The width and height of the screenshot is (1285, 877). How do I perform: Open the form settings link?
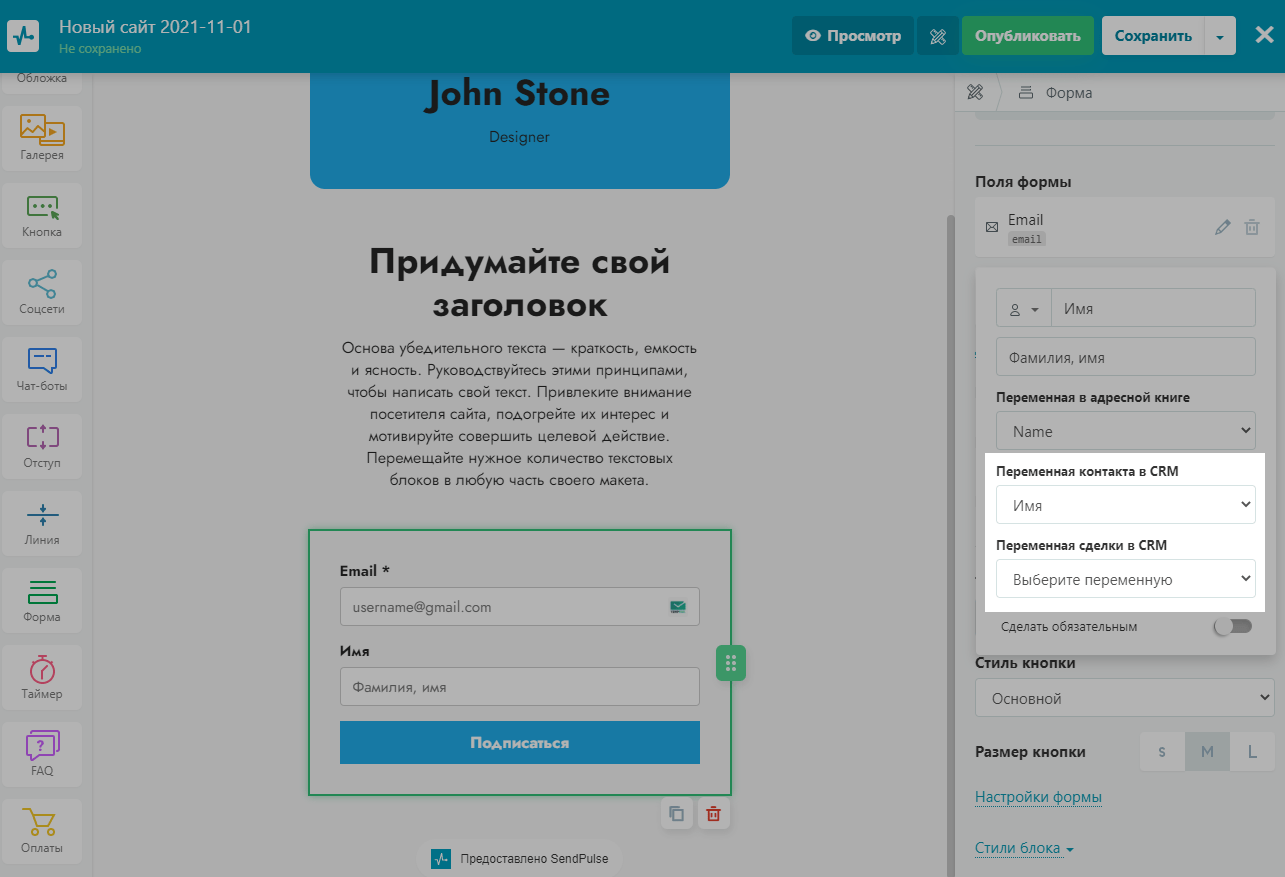pyautogui.click(x=1038, y=797)
